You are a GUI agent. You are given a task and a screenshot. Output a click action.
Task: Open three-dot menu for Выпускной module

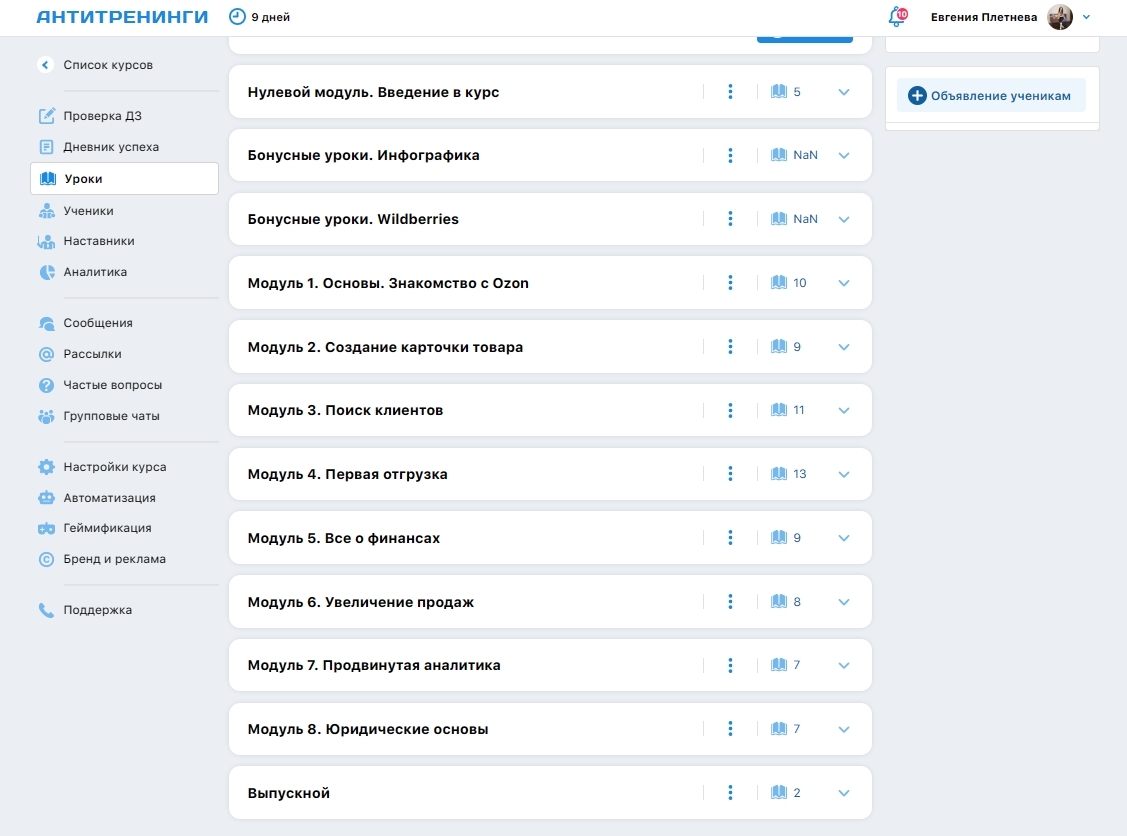[731, 793]
